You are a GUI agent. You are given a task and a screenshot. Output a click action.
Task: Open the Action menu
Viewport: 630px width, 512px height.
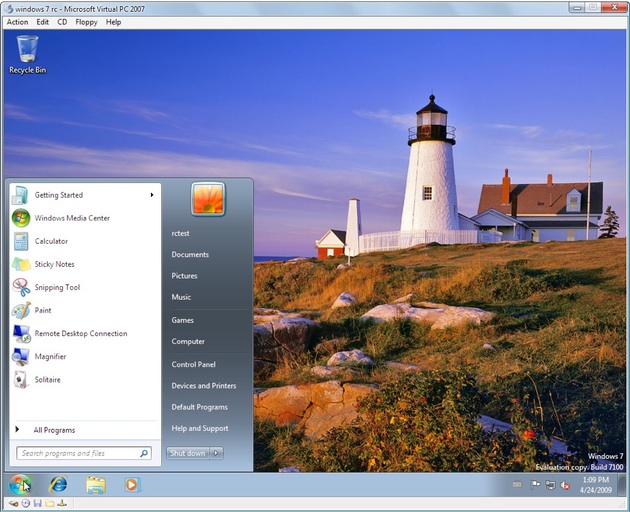[x=17, y=22]
